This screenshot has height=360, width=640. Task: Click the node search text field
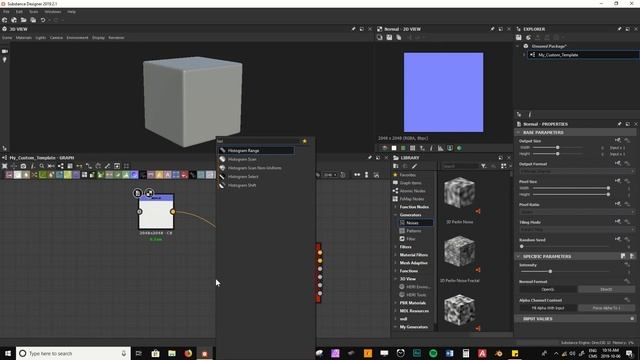tap(258, 141)
